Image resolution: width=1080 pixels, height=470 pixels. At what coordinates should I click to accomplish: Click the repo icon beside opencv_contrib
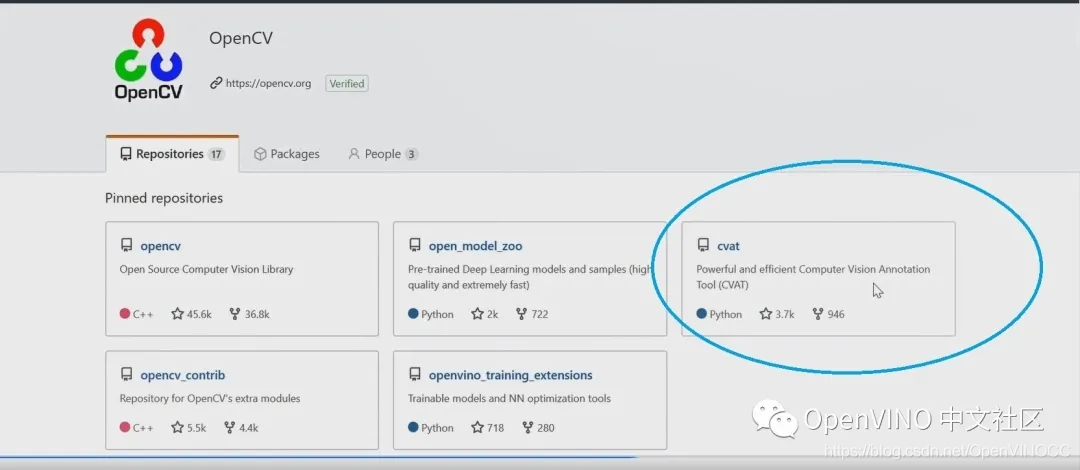[x=126, y=375]
